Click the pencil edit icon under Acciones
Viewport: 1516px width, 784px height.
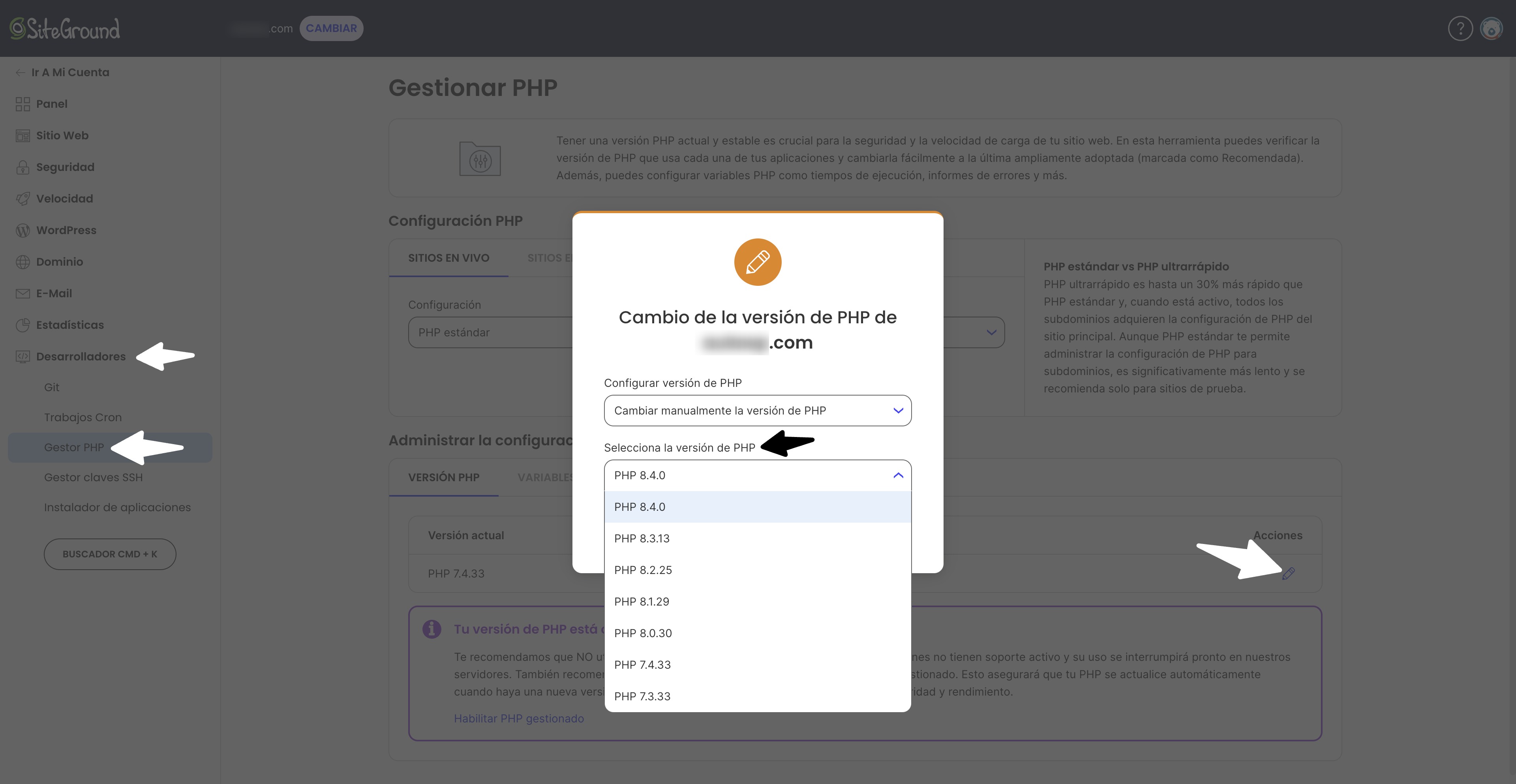click(1288, 573)
